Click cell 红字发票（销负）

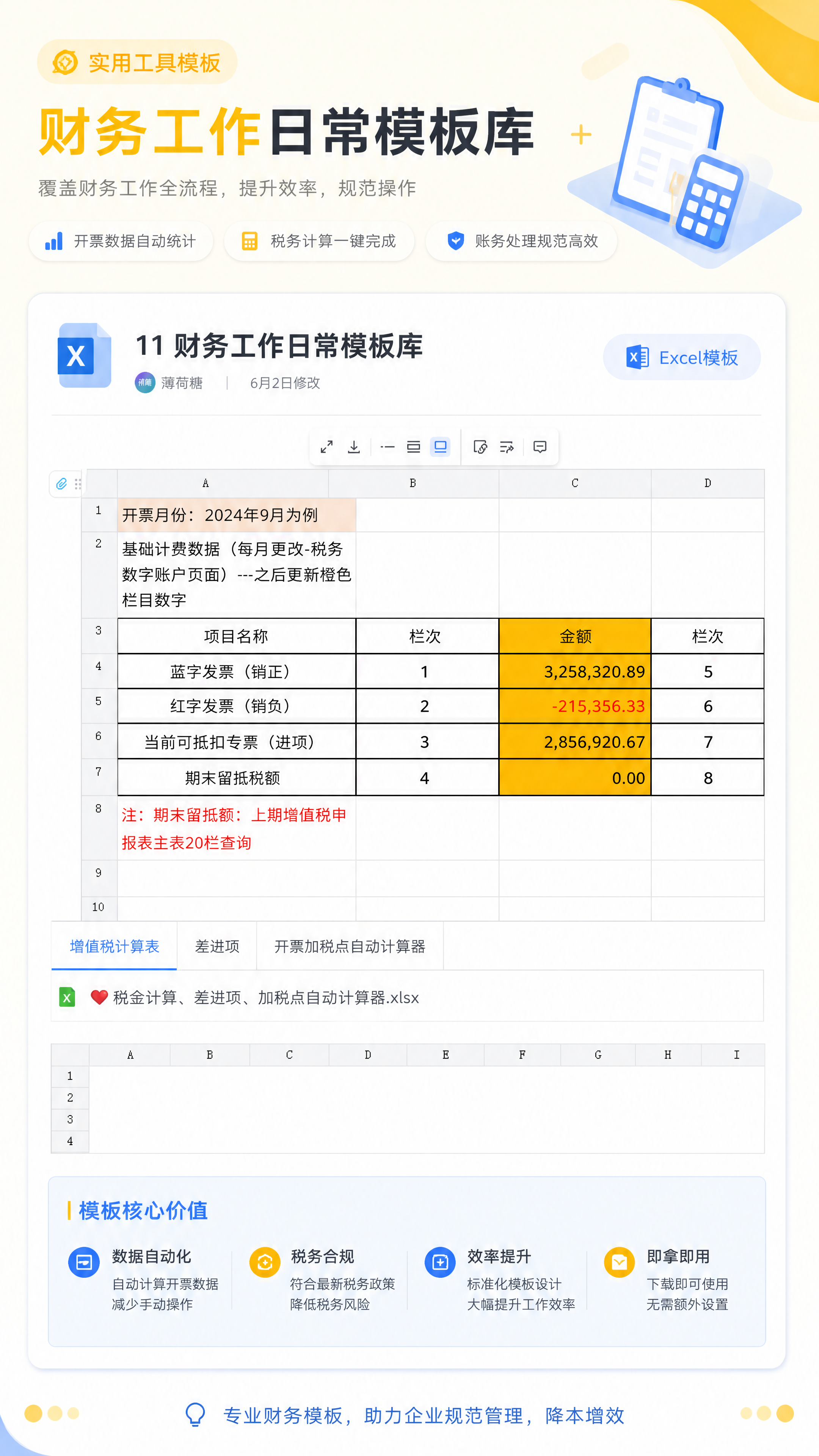coord(236,706)
